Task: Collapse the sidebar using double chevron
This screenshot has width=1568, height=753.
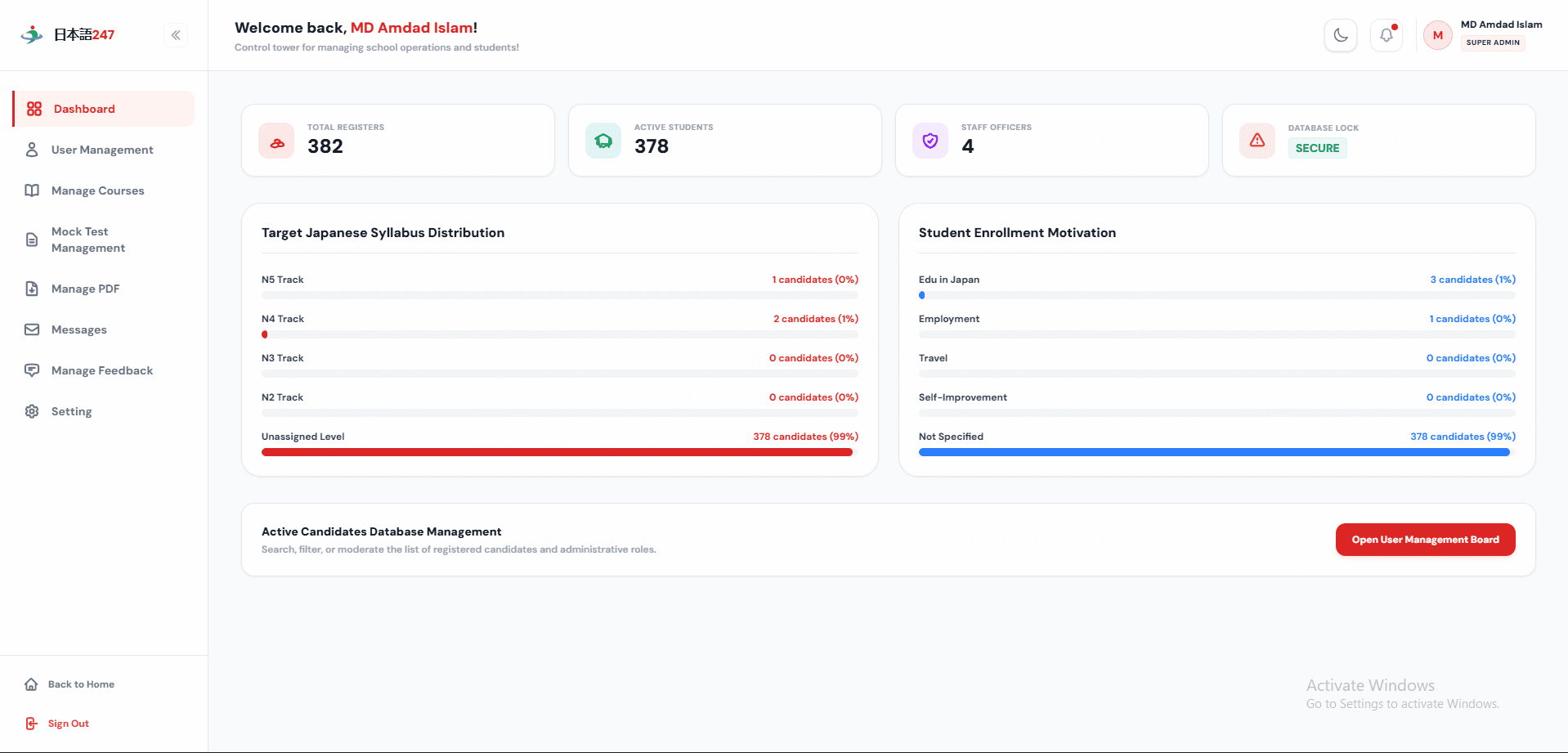Action: pos(176,35)
